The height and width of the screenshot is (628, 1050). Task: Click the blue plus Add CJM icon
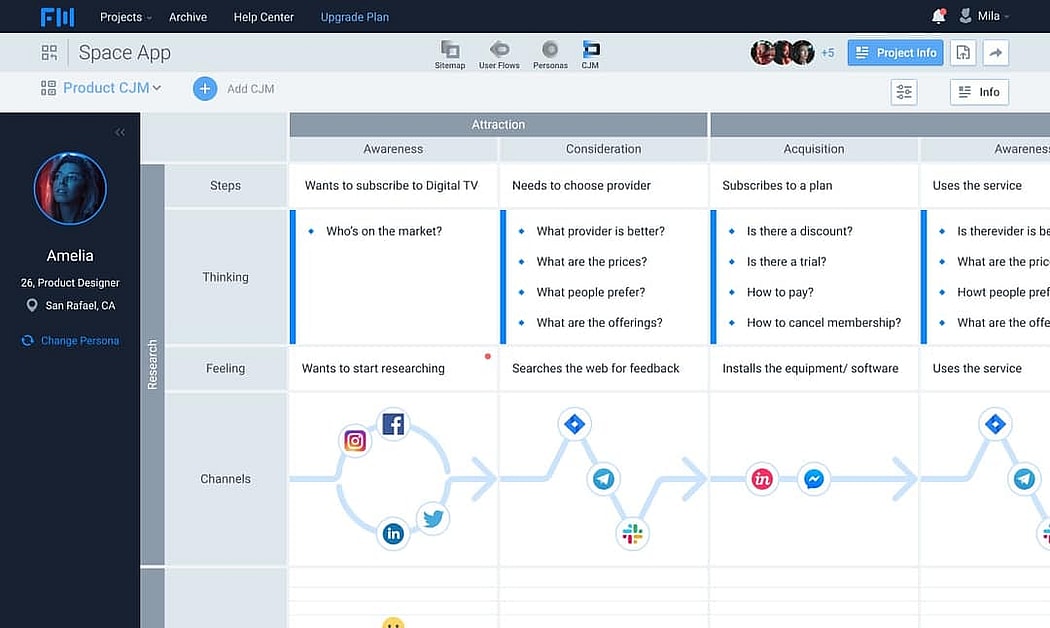point(205,88)
